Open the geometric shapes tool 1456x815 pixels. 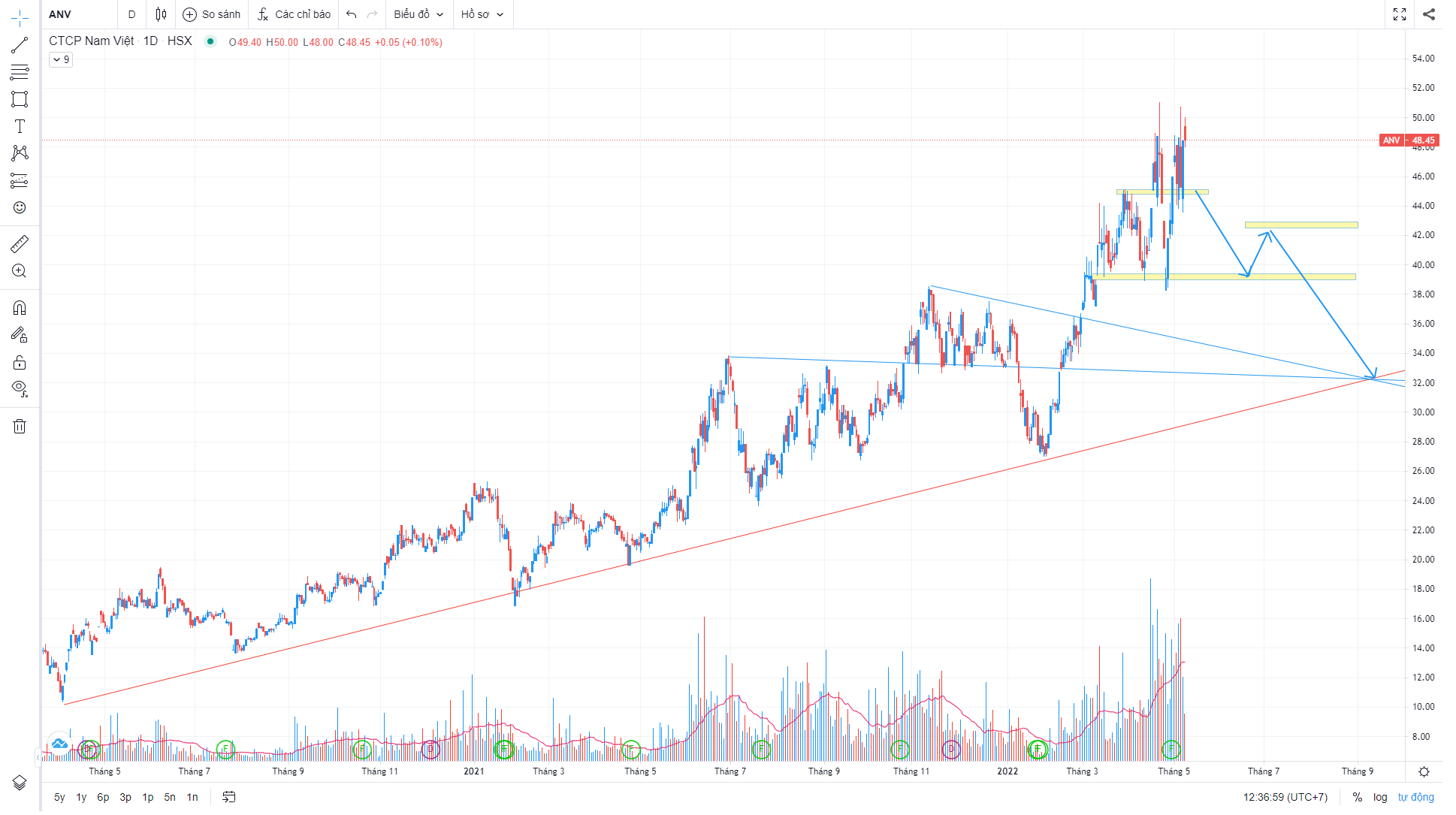(x=20, y=99)
